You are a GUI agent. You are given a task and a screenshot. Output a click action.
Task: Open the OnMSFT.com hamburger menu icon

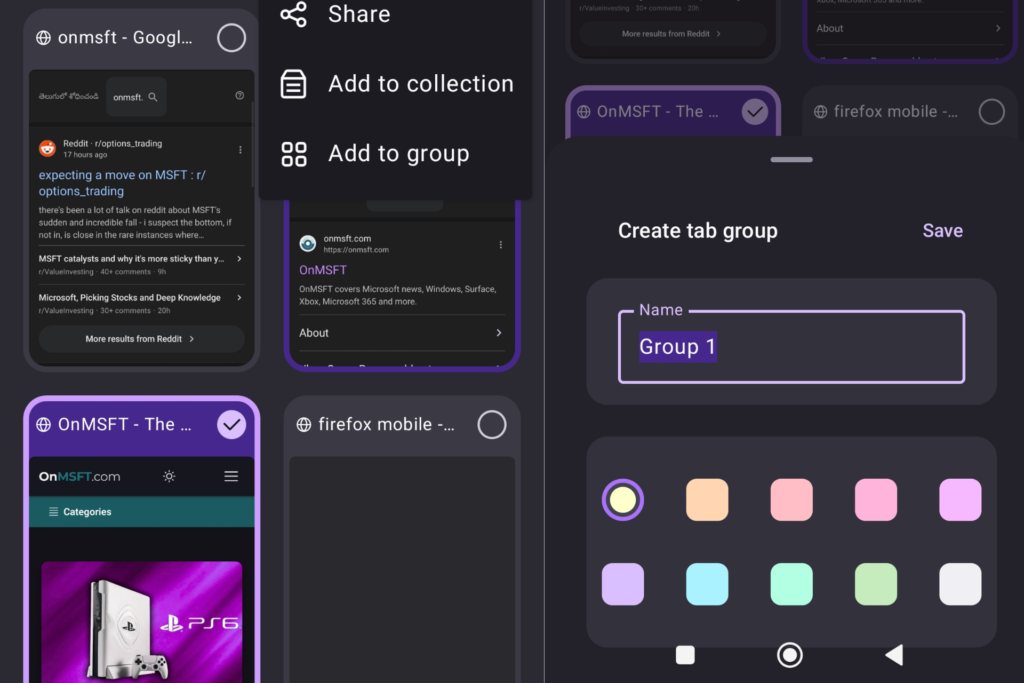tap(231, 476)
